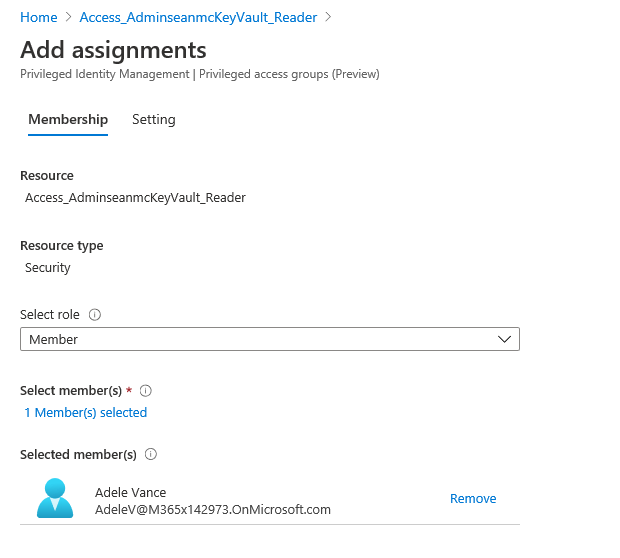Click the chevron arrow in the role dropdown
620x558 pixels.
coord(504,340)
